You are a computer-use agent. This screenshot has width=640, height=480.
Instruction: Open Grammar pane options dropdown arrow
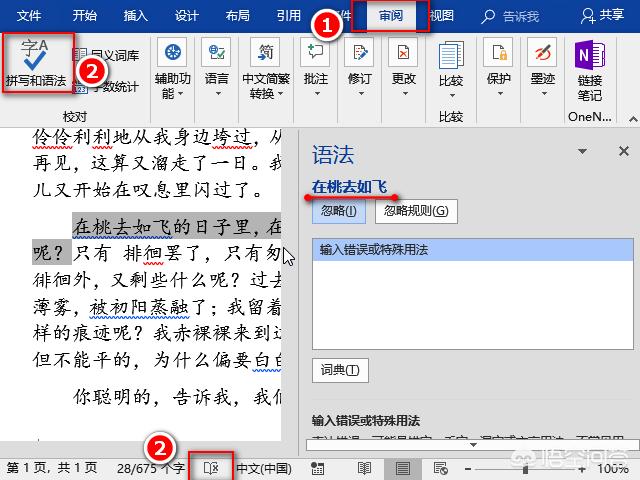coord(582,151)
